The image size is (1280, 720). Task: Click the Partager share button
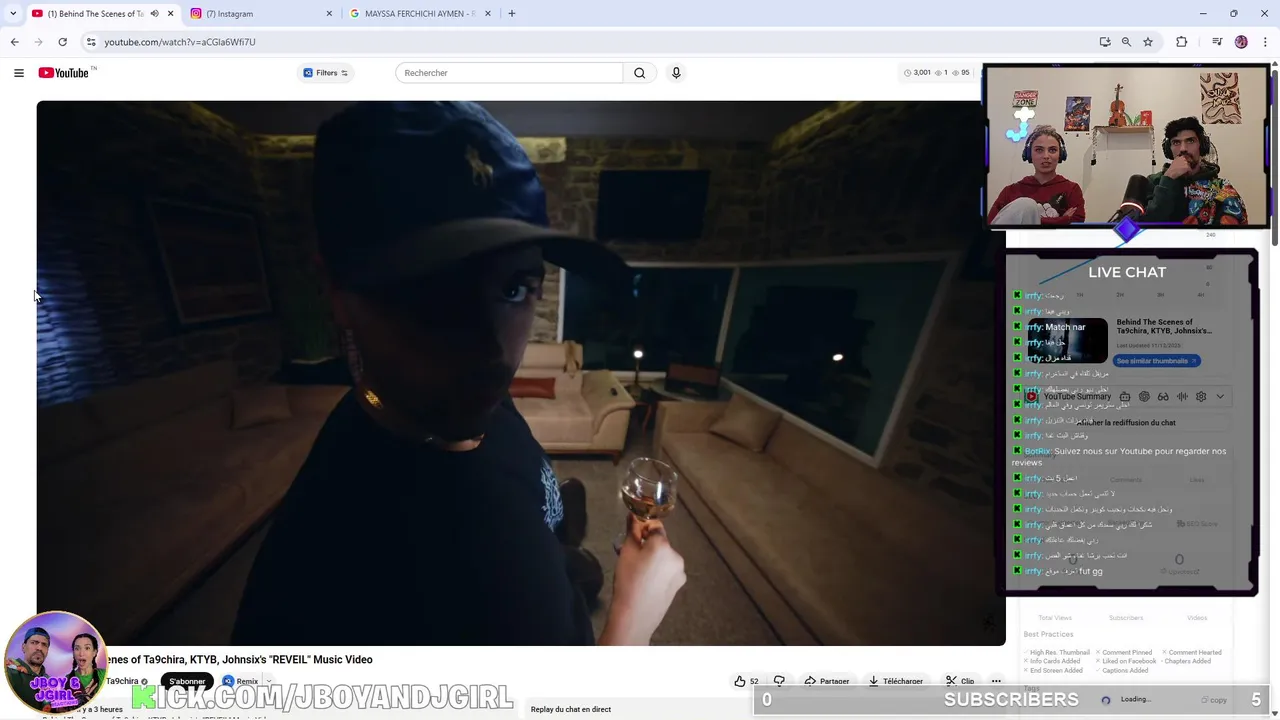point(827,681)
